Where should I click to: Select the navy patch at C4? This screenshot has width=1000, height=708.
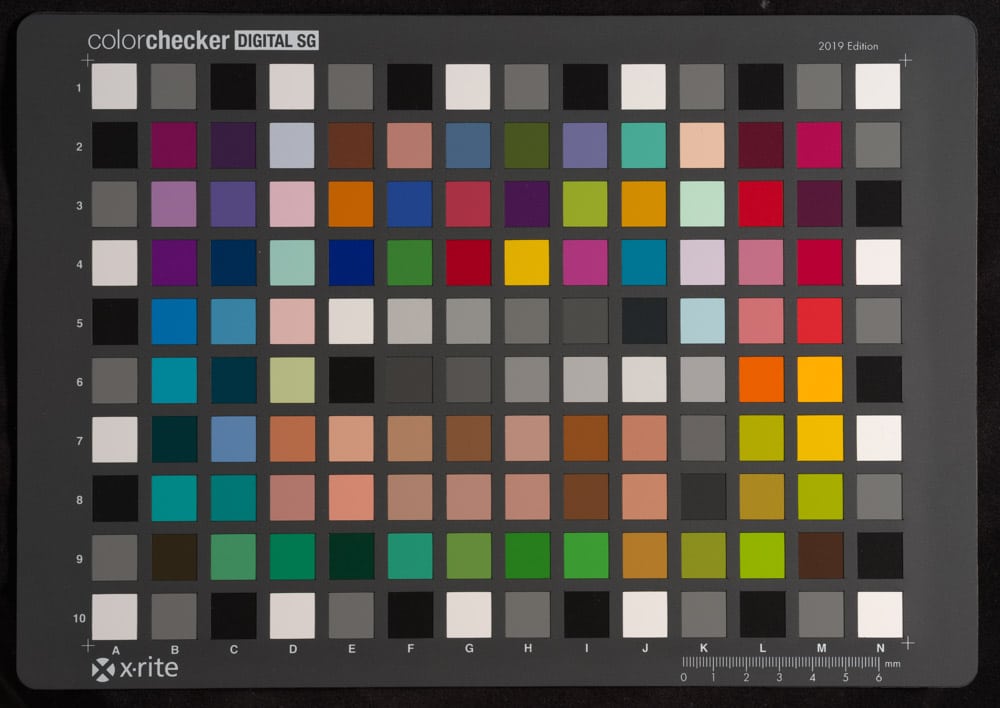pos(233,263)
